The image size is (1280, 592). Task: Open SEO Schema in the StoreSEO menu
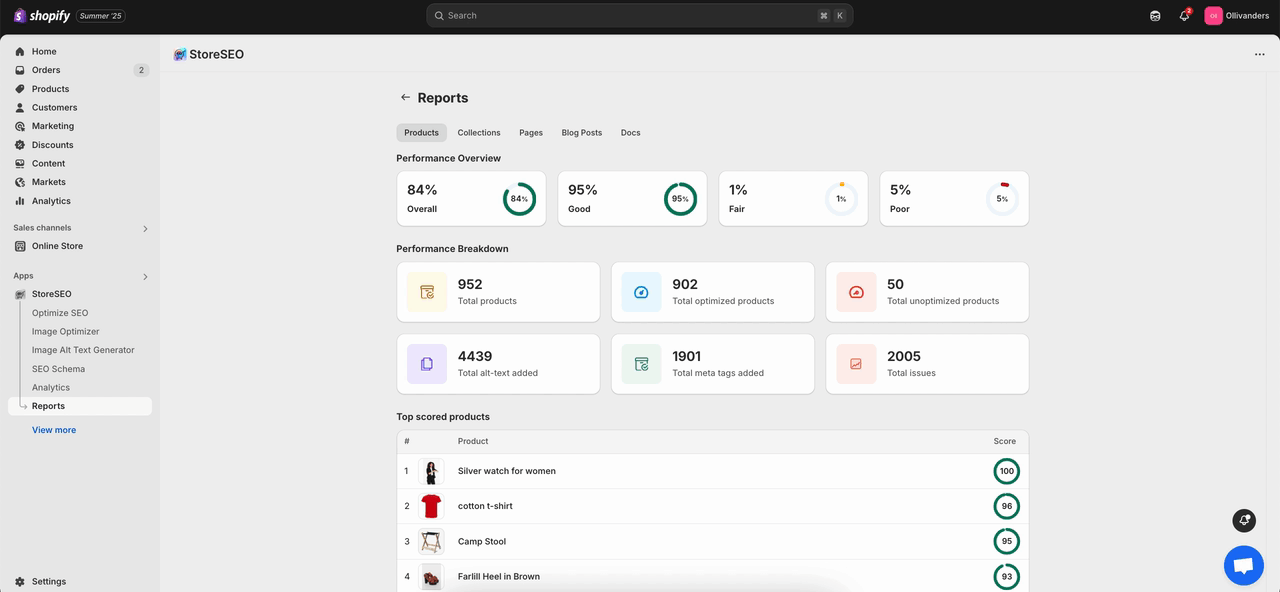[x=58, y=369]
